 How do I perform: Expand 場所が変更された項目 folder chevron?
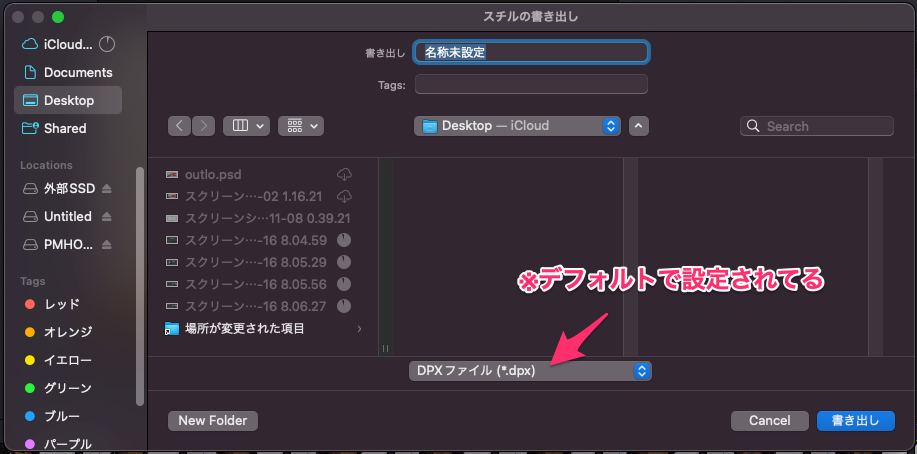click(359, 329)
